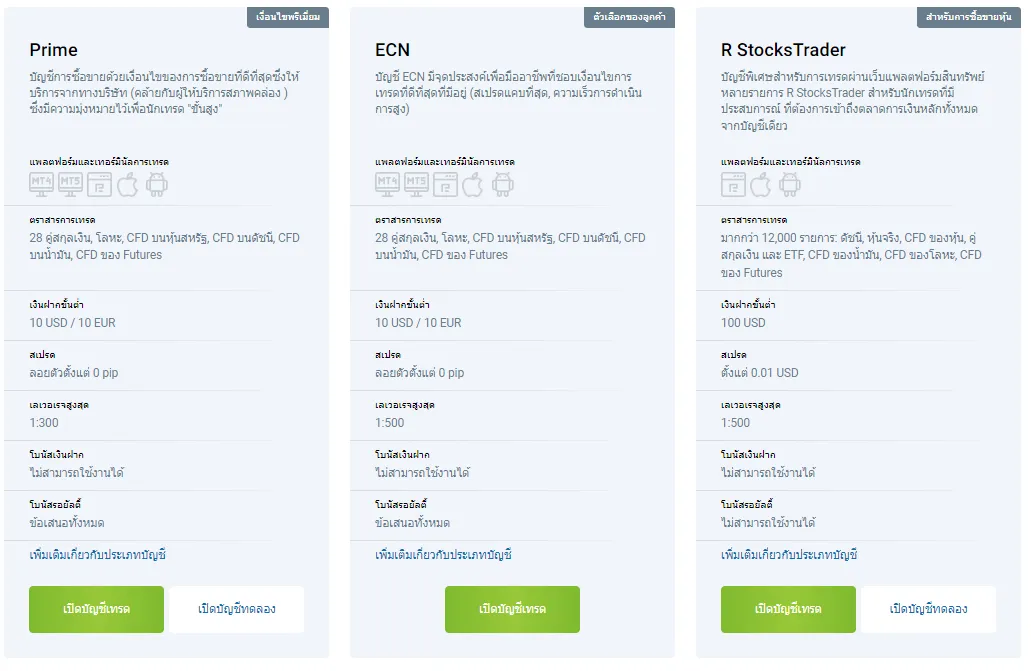Click the MT4 platform icon in Prime card

(41, 184)
